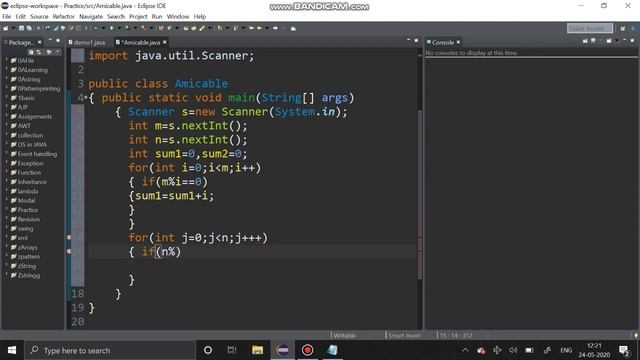Click the Search (flashlight) toolbar icon
The image size is (640, 360).
pyautogui.click(x=202, y=28)
